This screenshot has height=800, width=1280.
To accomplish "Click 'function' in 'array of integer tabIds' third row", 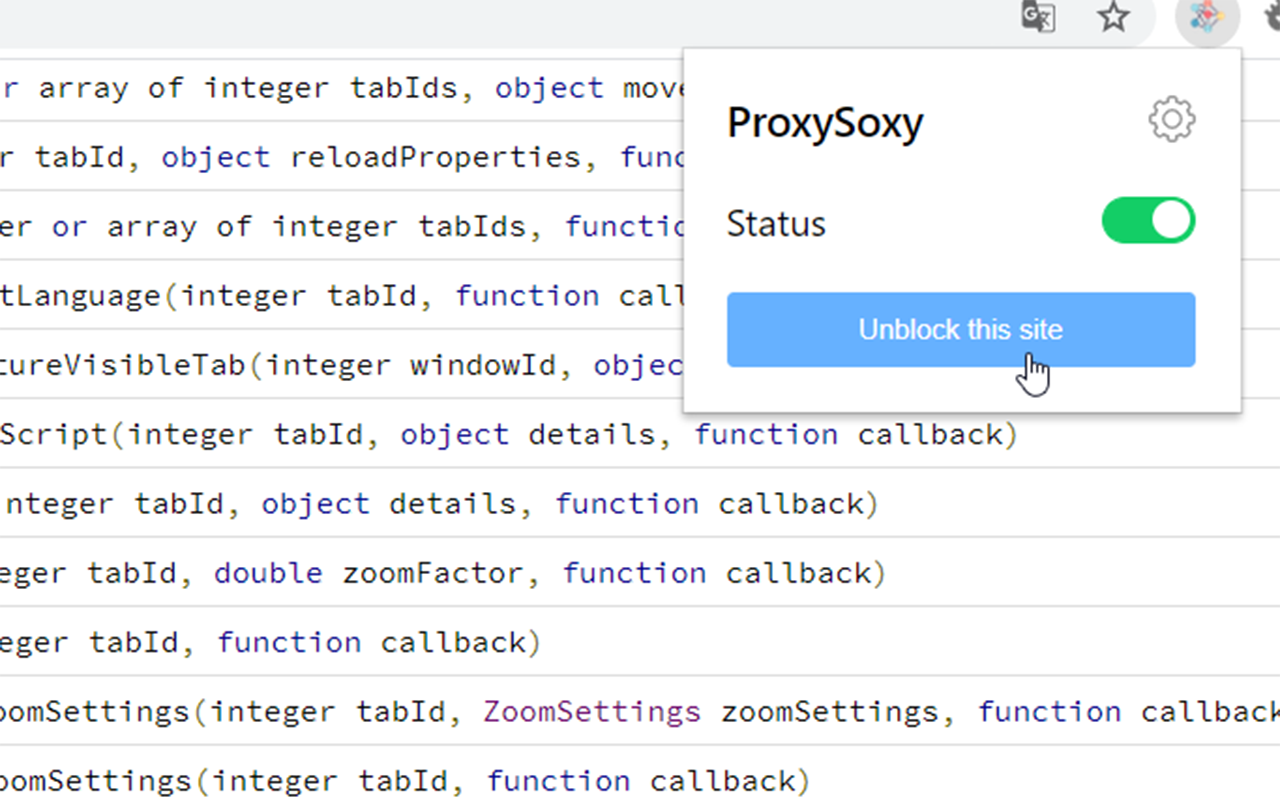I will (x=625, y=227).
